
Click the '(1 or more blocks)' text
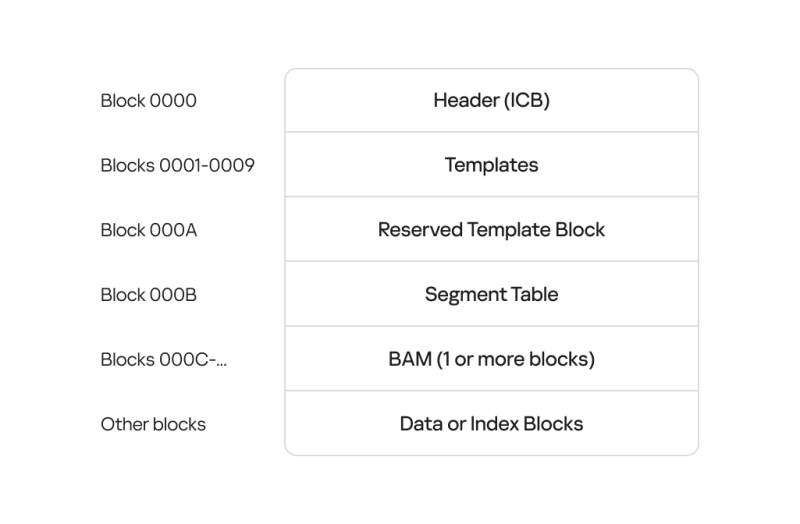click(516, 359)
